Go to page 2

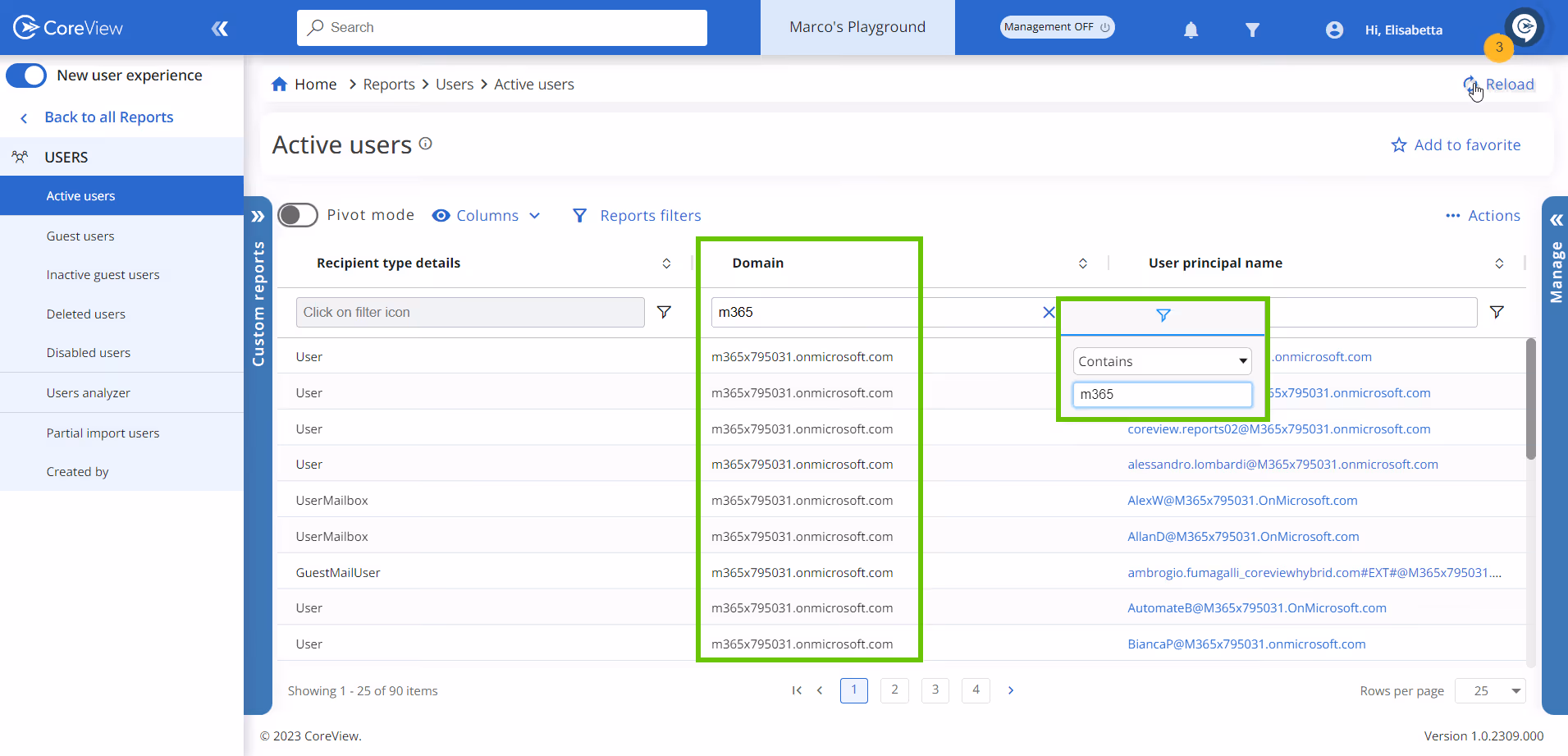pos(894,690)
